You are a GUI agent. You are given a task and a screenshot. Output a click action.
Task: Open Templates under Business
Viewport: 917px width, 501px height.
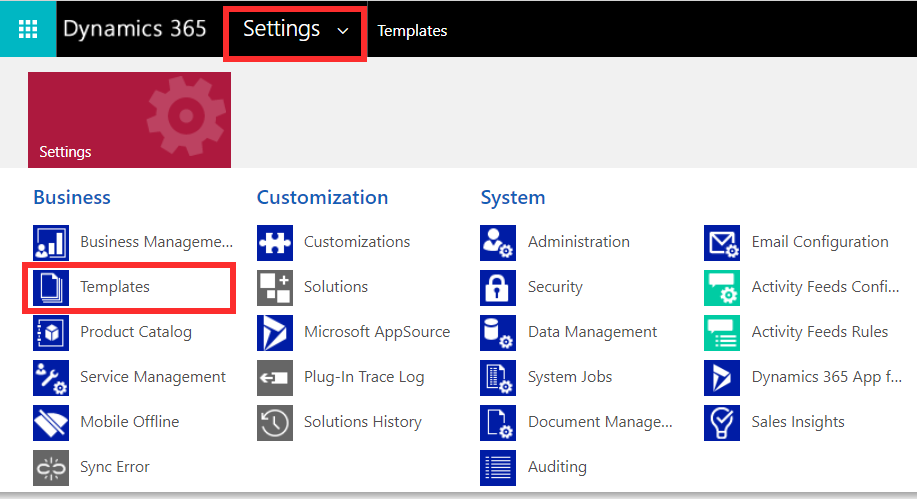point(115,286)
